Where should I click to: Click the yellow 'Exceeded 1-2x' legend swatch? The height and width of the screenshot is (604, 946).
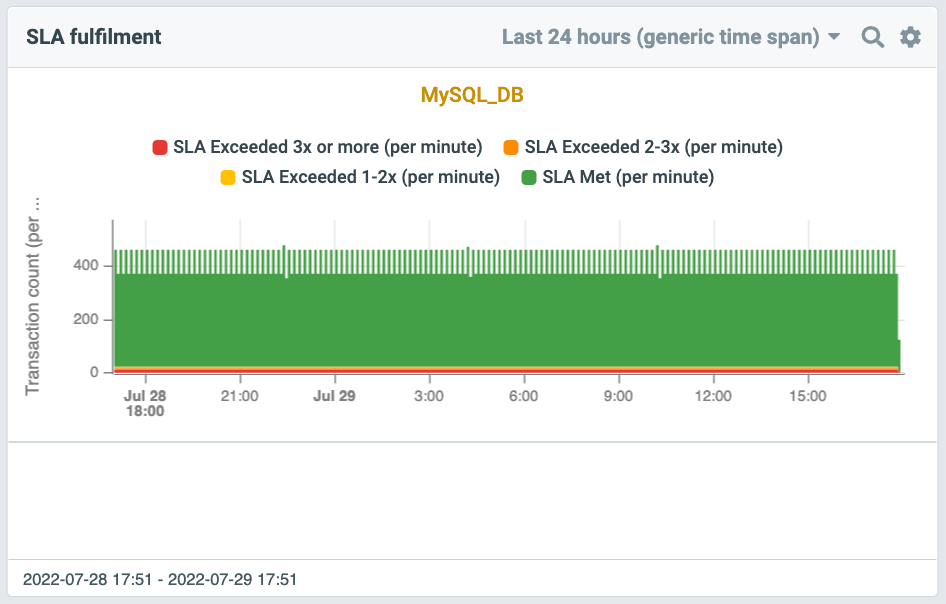(x=228, y=178)
